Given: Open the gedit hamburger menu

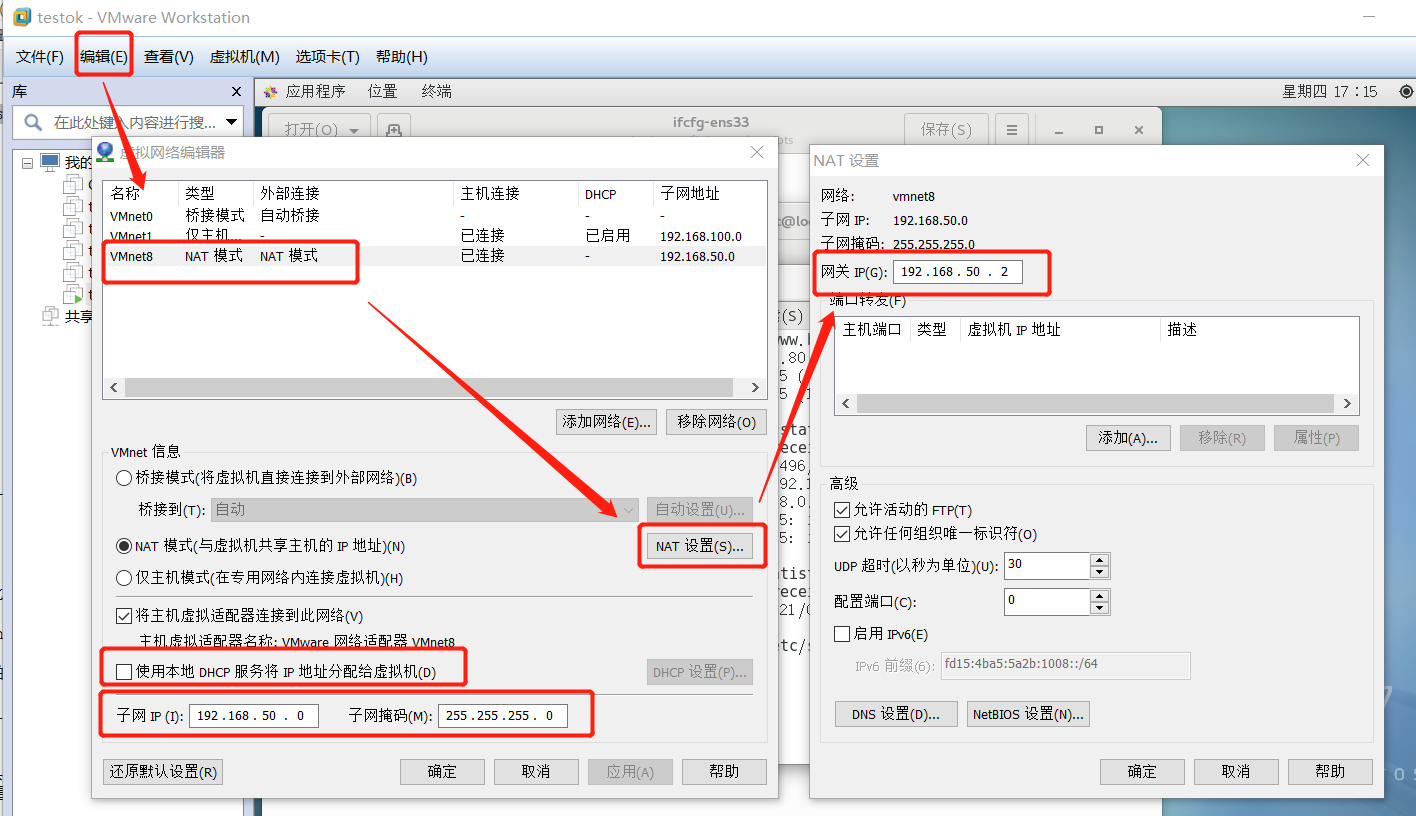Looking at the screenshot, I should click(1011, 130).
